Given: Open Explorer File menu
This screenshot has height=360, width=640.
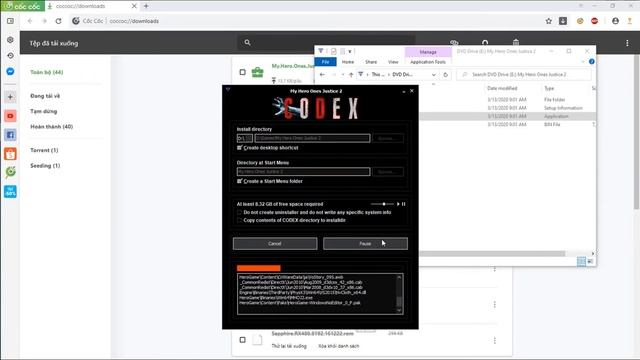Looking at the screenshot, I should [x=325, y=62].
